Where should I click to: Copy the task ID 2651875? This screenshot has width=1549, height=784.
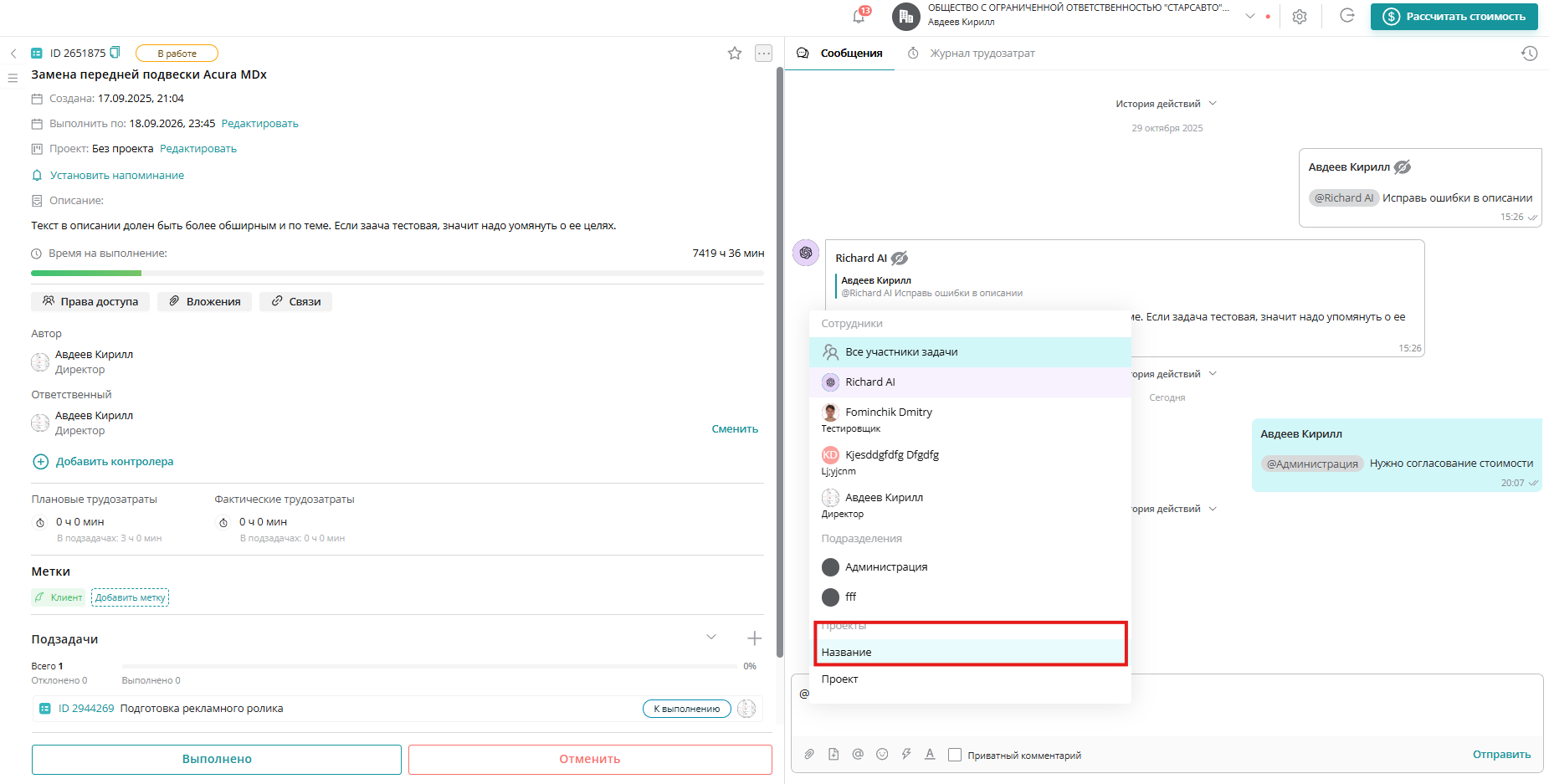[x=116, y=52]
